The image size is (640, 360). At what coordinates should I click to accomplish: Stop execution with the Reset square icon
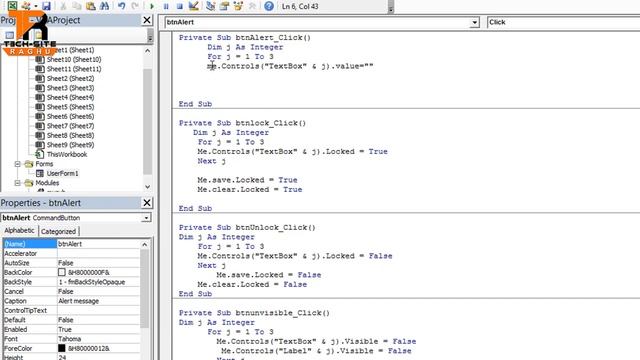tap(180, 7)
